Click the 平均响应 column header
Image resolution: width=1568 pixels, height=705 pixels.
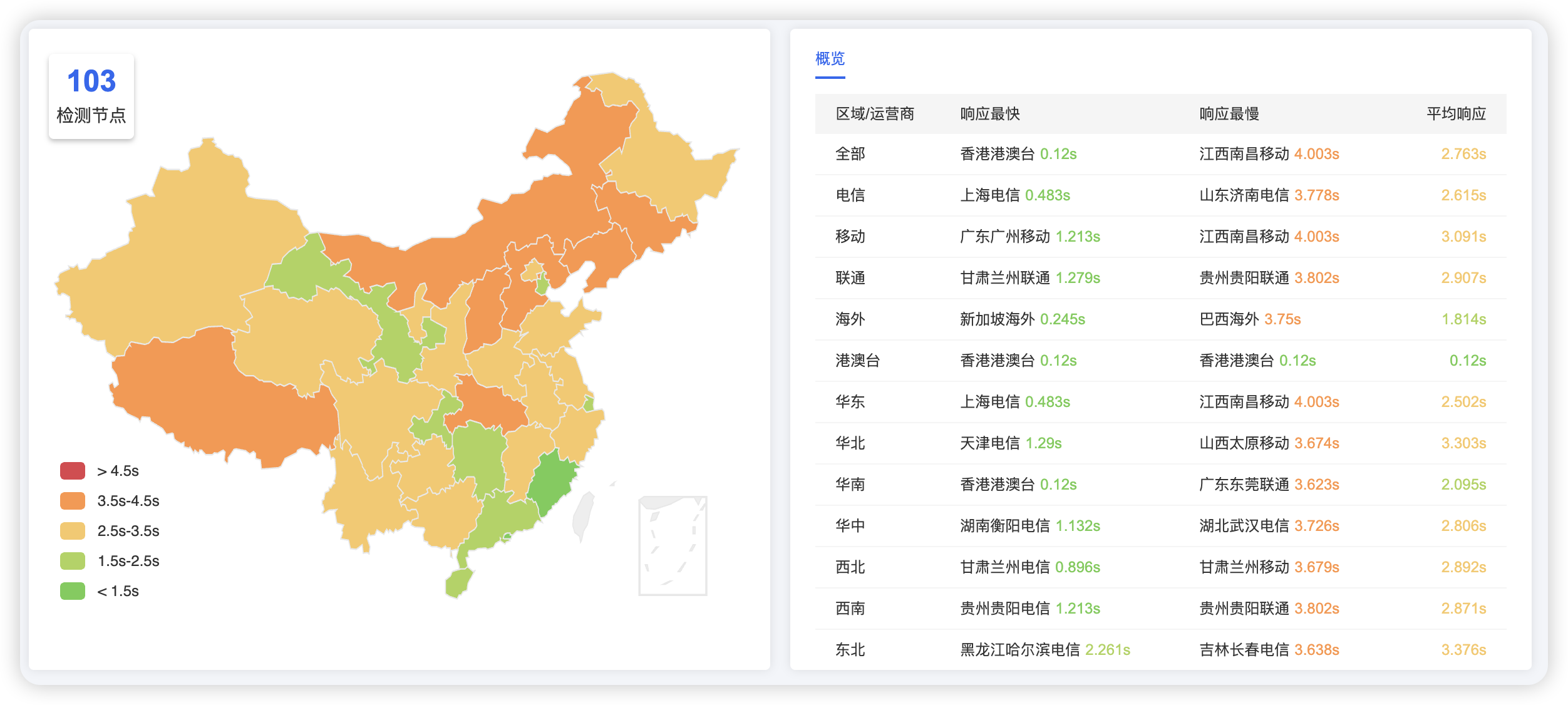[x=1456, y=114]
